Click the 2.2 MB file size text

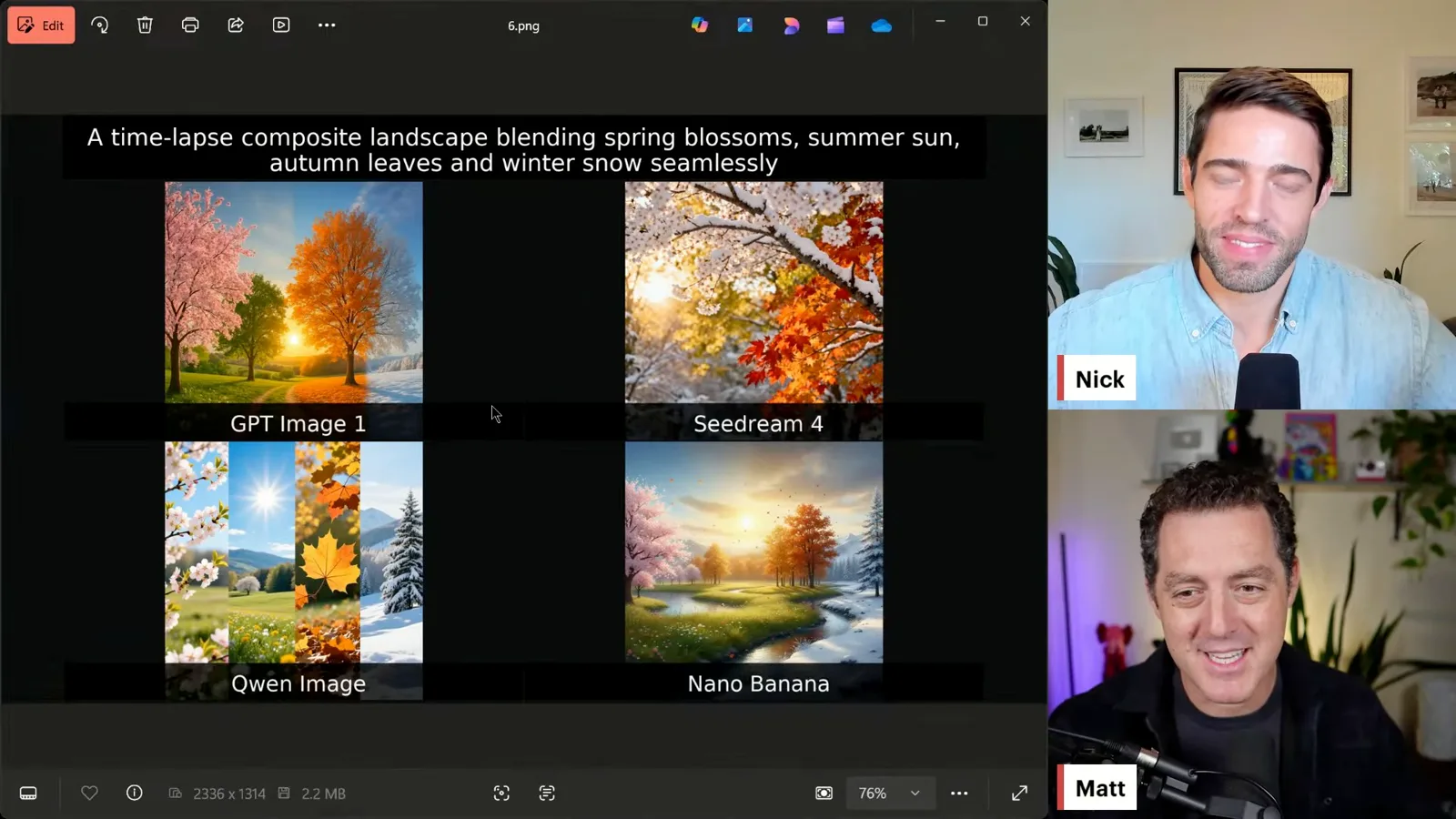coord(323,794)
